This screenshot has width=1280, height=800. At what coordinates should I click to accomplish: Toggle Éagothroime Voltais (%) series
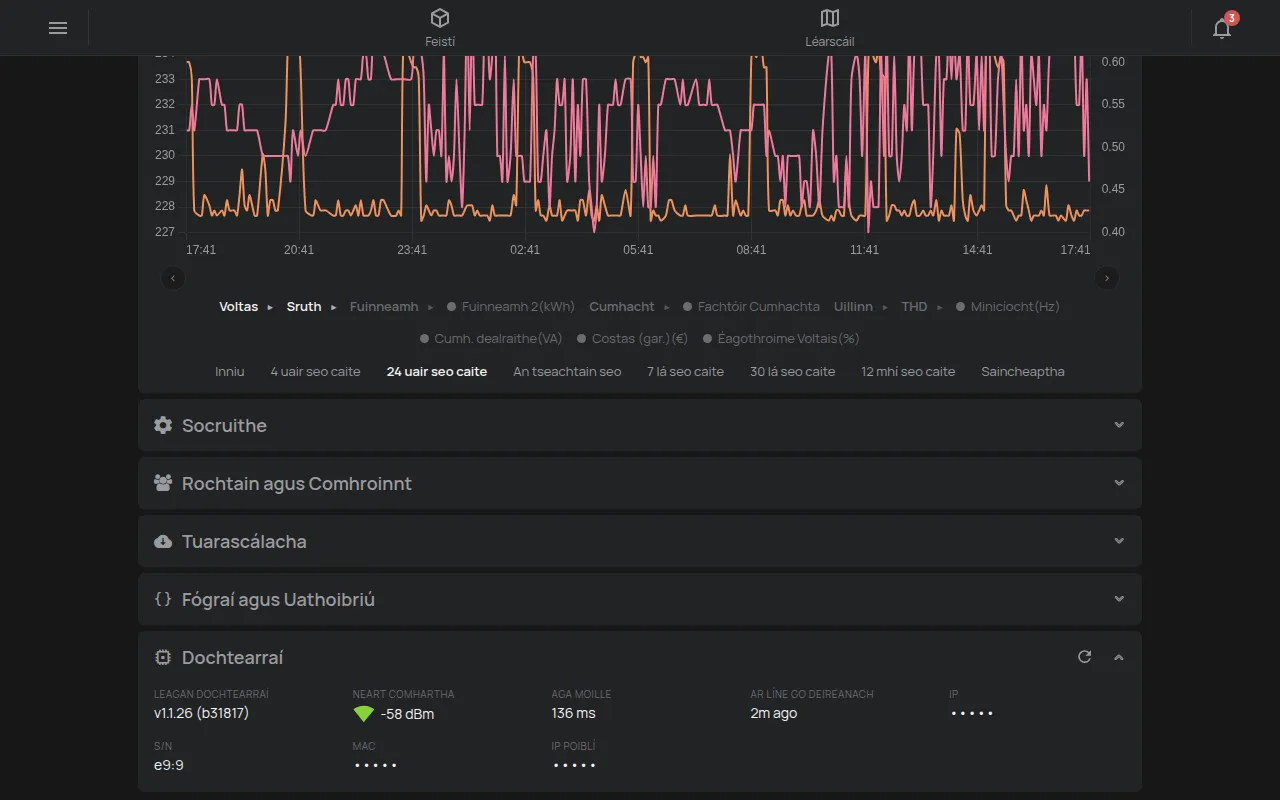click(781, 339)
